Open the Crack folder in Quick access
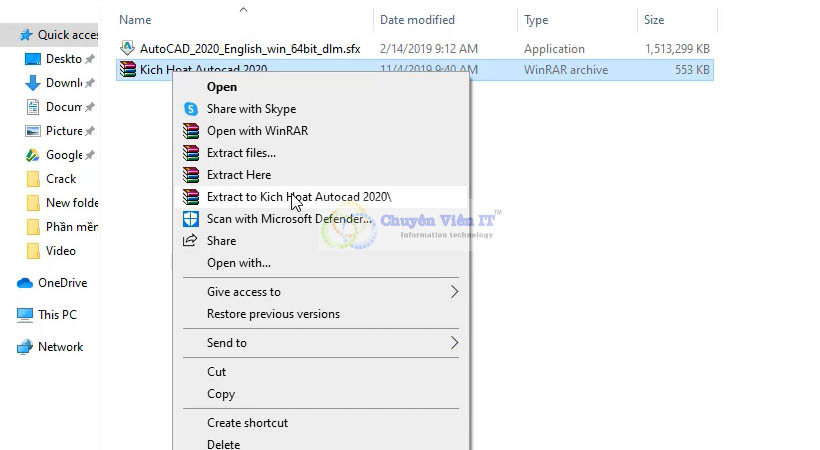 point(60,179)
